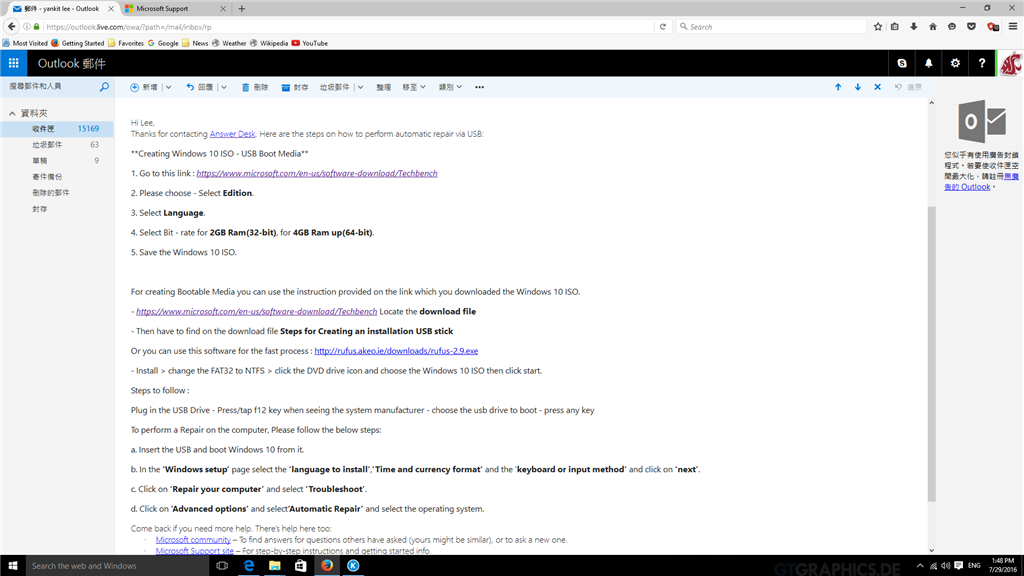Screen dimensions: 1024x576
Task: Reload the page
Action: [663, 27]
